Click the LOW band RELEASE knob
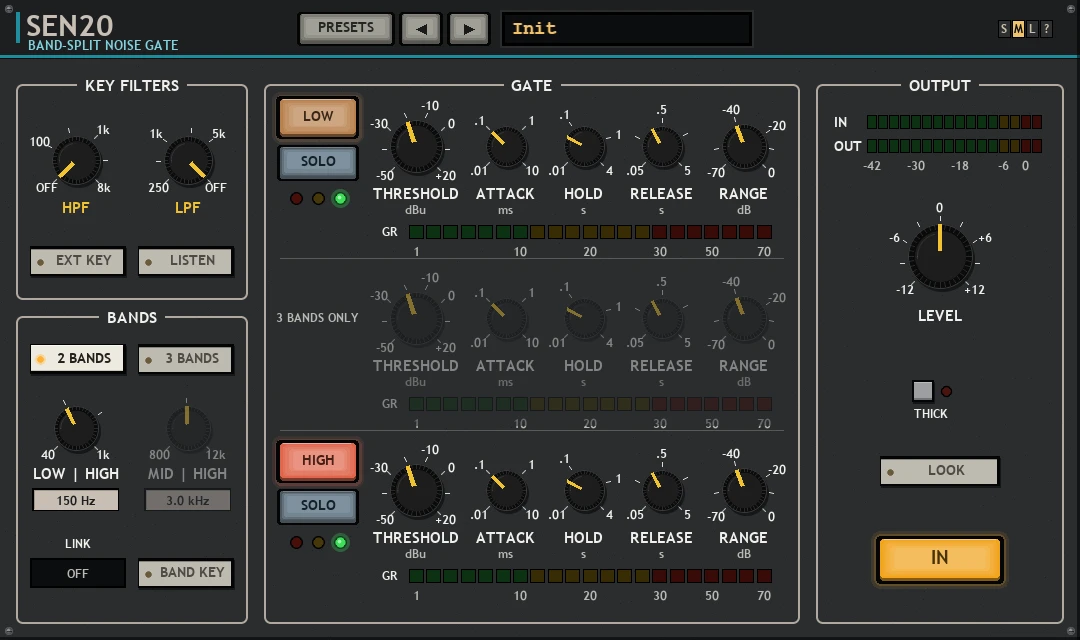The width and height of the screenshot is (1080, 640). (x=662, y=147)
